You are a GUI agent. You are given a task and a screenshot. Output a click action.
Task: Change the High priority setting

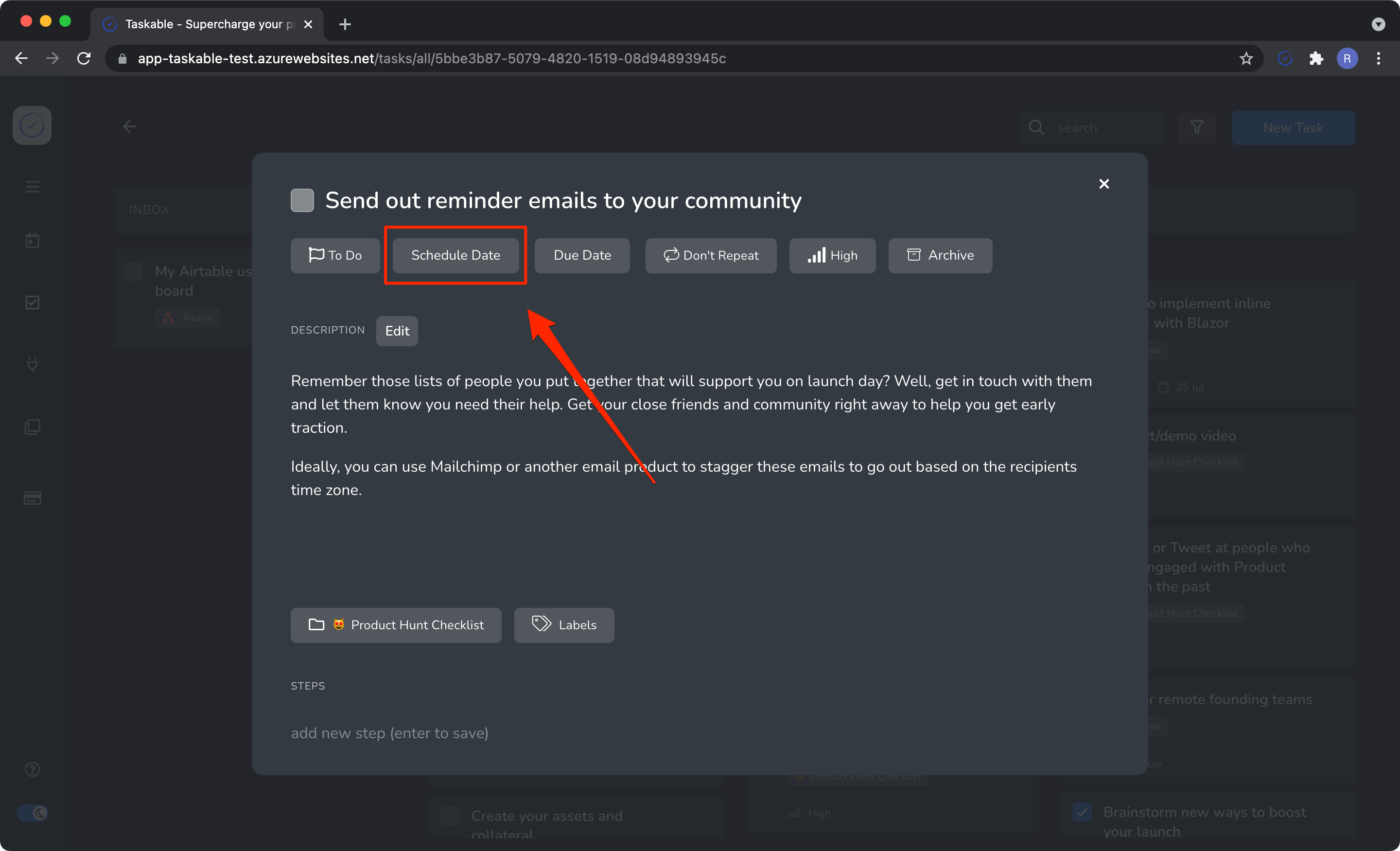coord(832,255)
